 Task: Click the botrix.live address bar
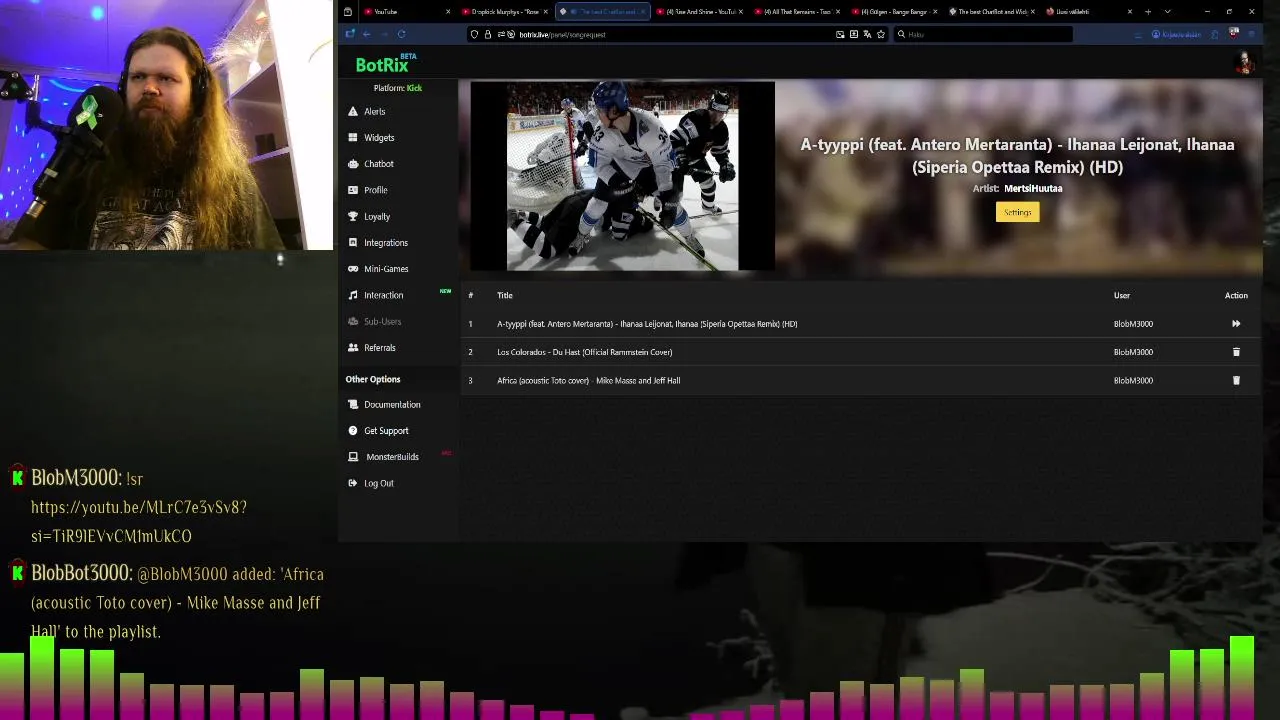[x=676, y=34]
